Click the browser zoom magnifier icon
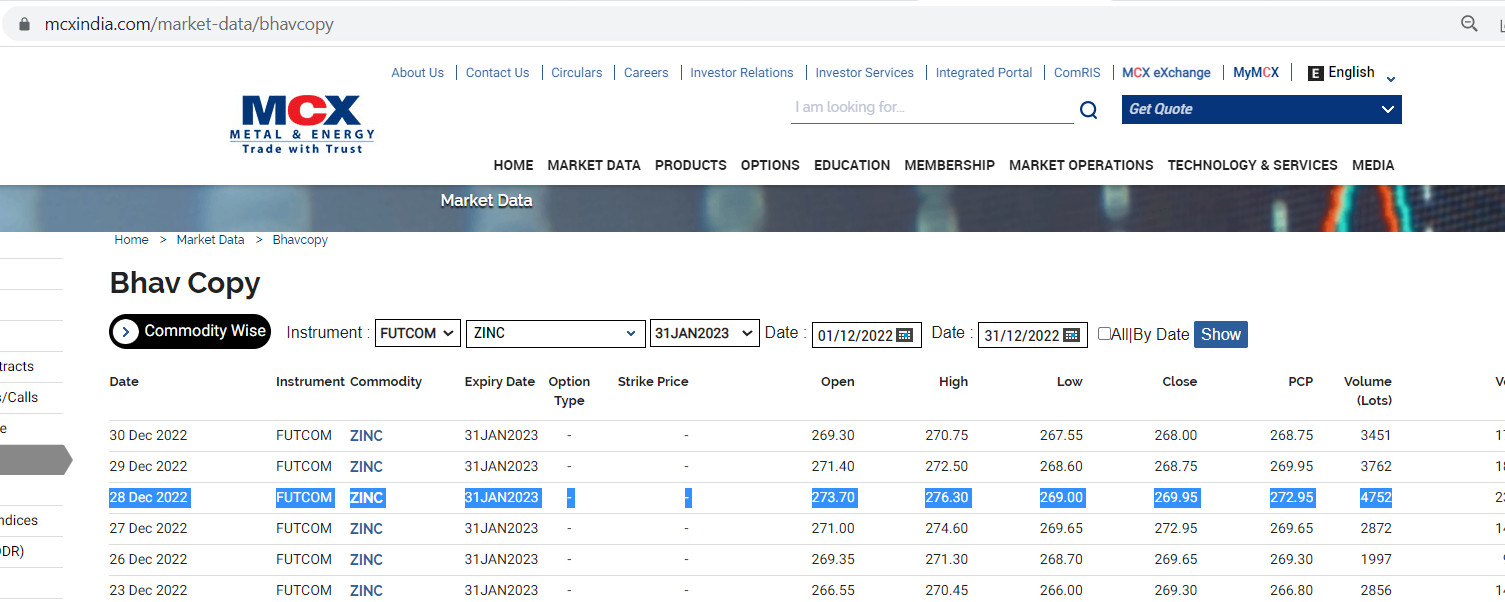This screenshot has height=602, width=1505. tap(1469, 24)
